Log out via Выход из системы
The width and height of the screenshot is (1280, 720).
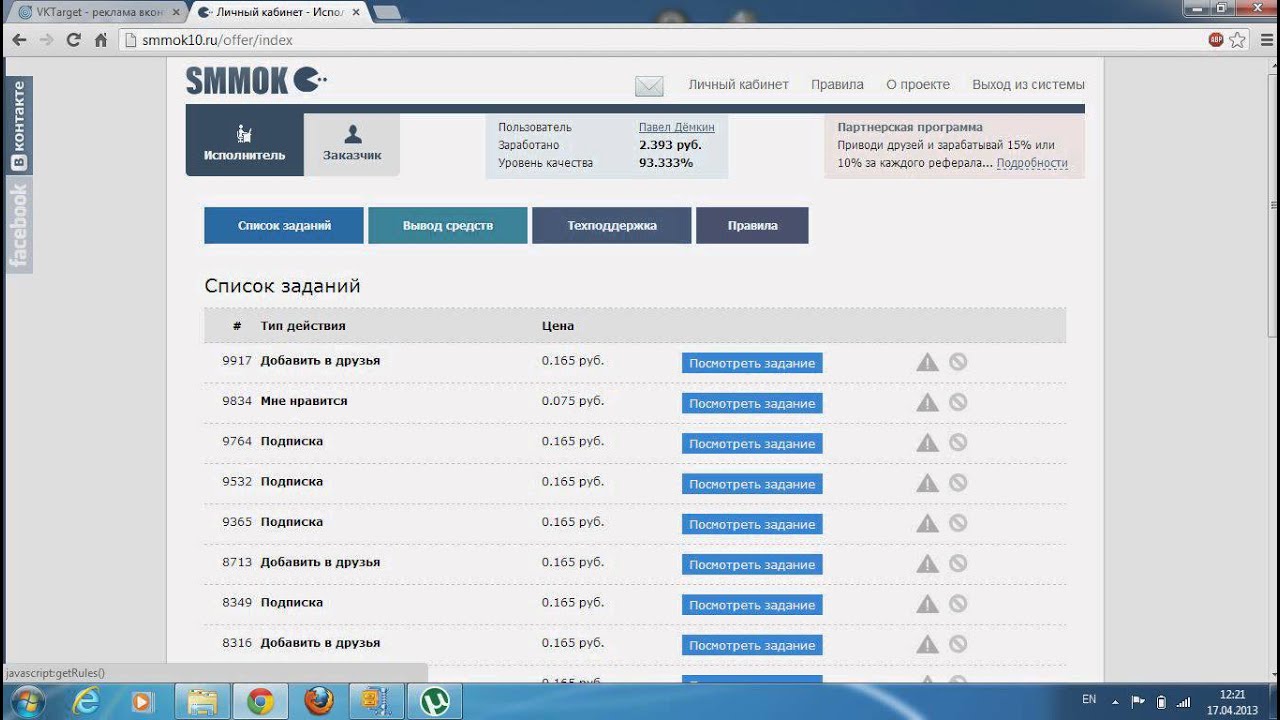coord(1028,85)
